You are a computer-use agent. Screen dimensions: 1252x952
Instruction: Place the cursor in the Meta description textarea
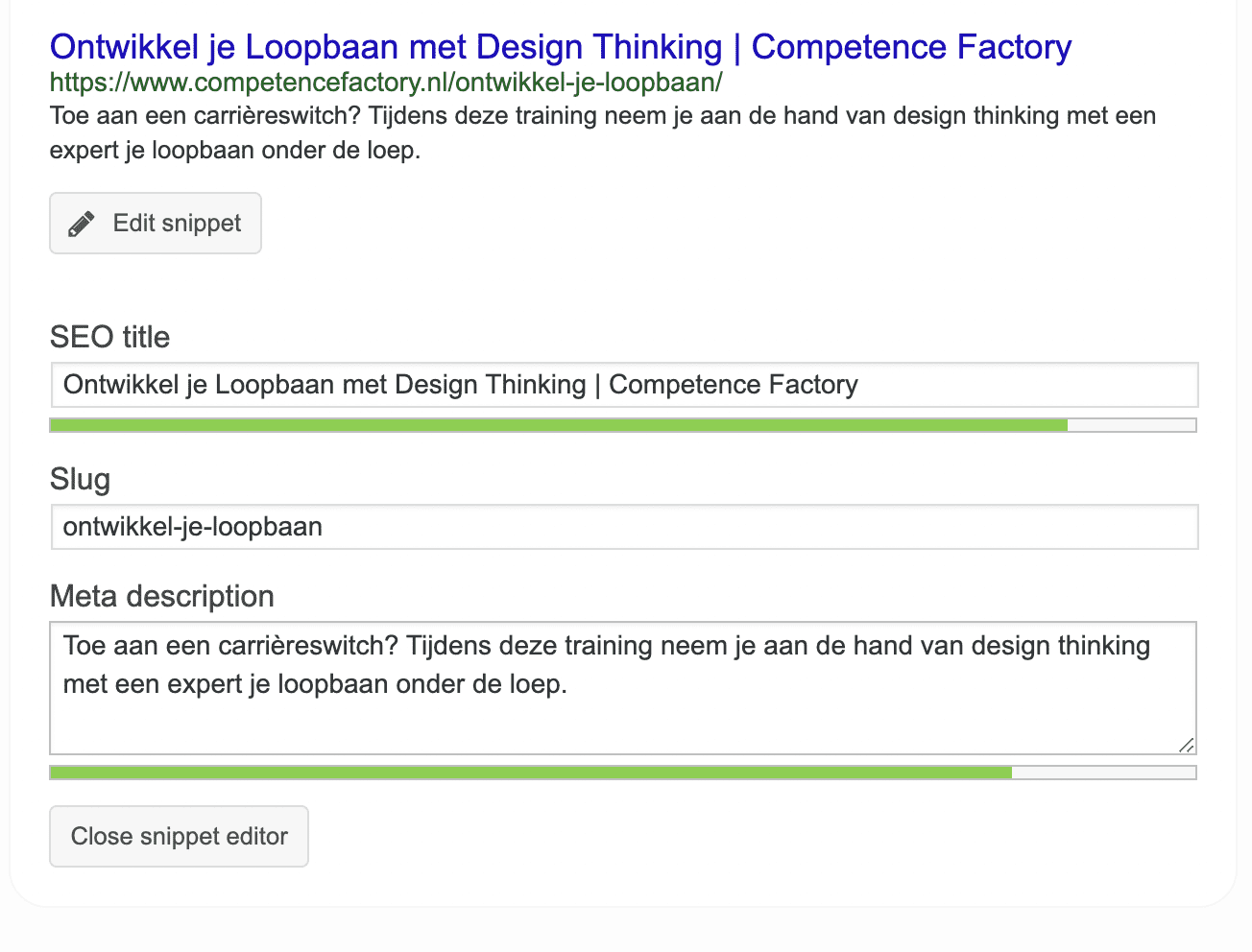click(623, 688)
